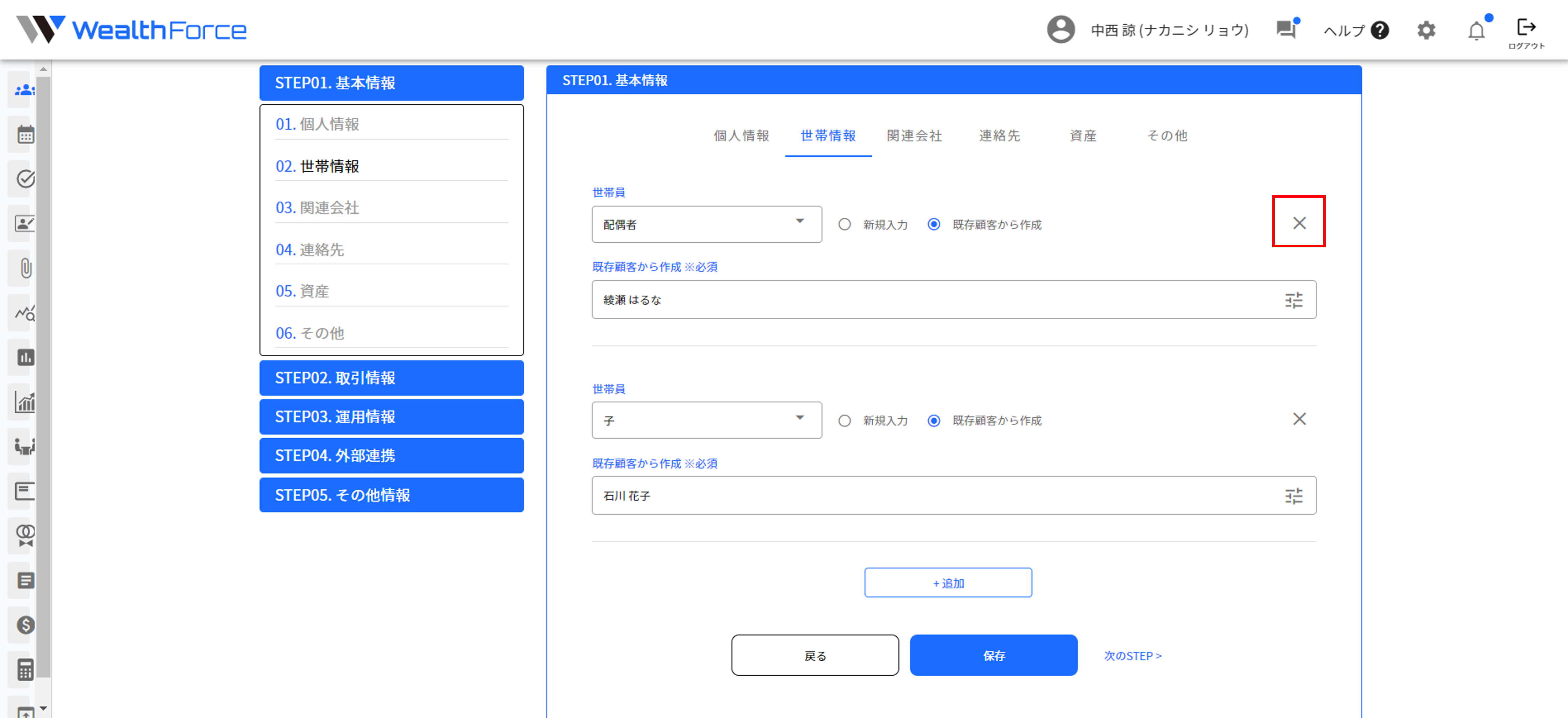Open the growth chart with arrow icon

pos(25,402)
